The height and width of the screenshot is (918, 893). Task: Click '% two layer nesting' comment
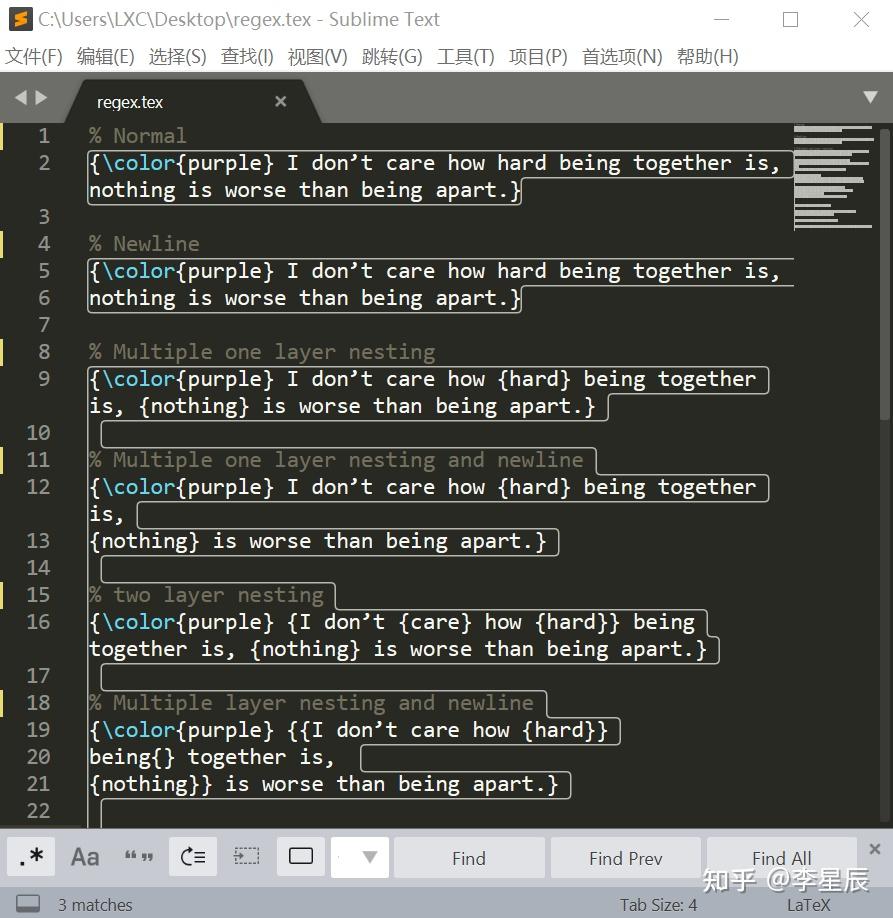click(206, 595)
